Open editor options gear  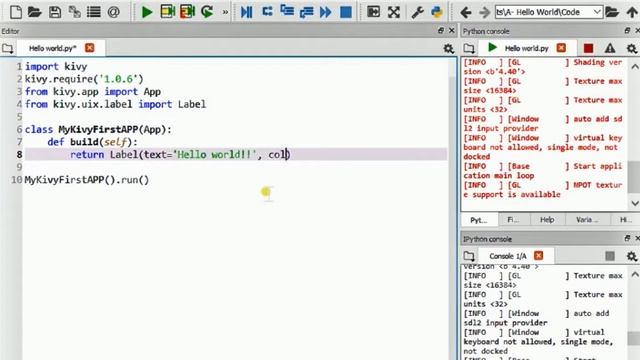click(449, 49)
